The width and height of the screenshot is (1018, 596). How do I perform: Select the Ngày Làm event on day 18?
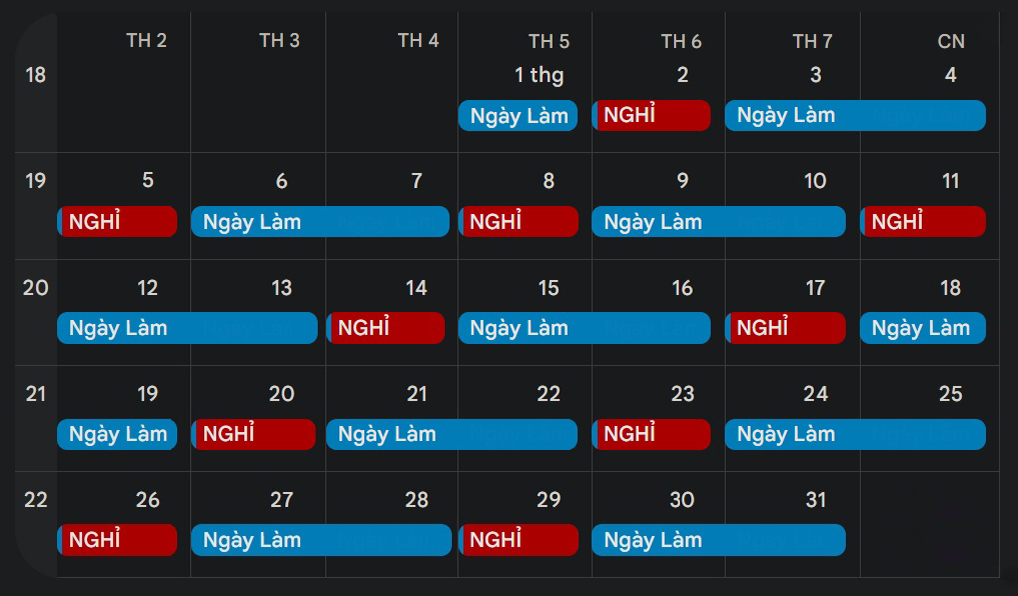point(922,328)
